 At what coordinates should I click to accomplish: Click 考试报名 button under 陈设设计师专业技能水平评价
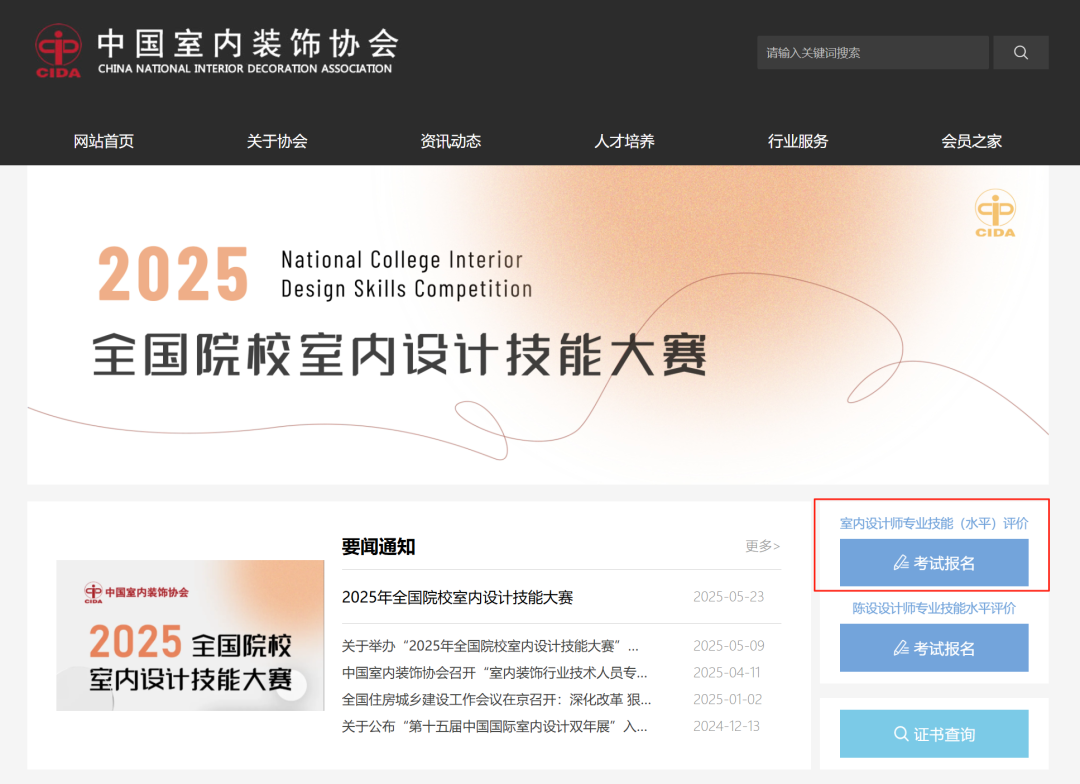934,648
